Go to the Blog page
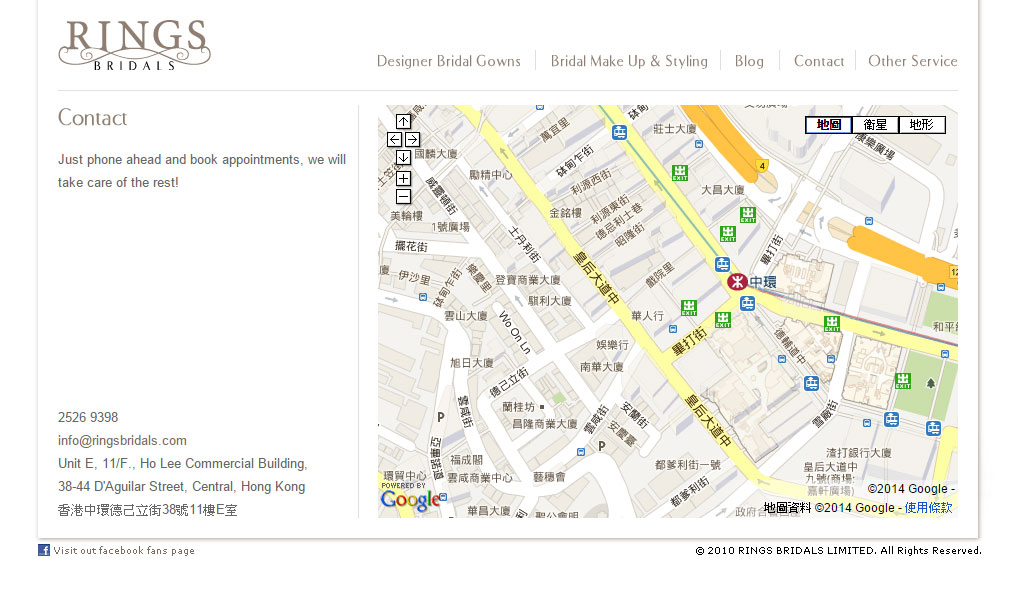This screenshot has height=607, width=1016. [x=749, y=61]
